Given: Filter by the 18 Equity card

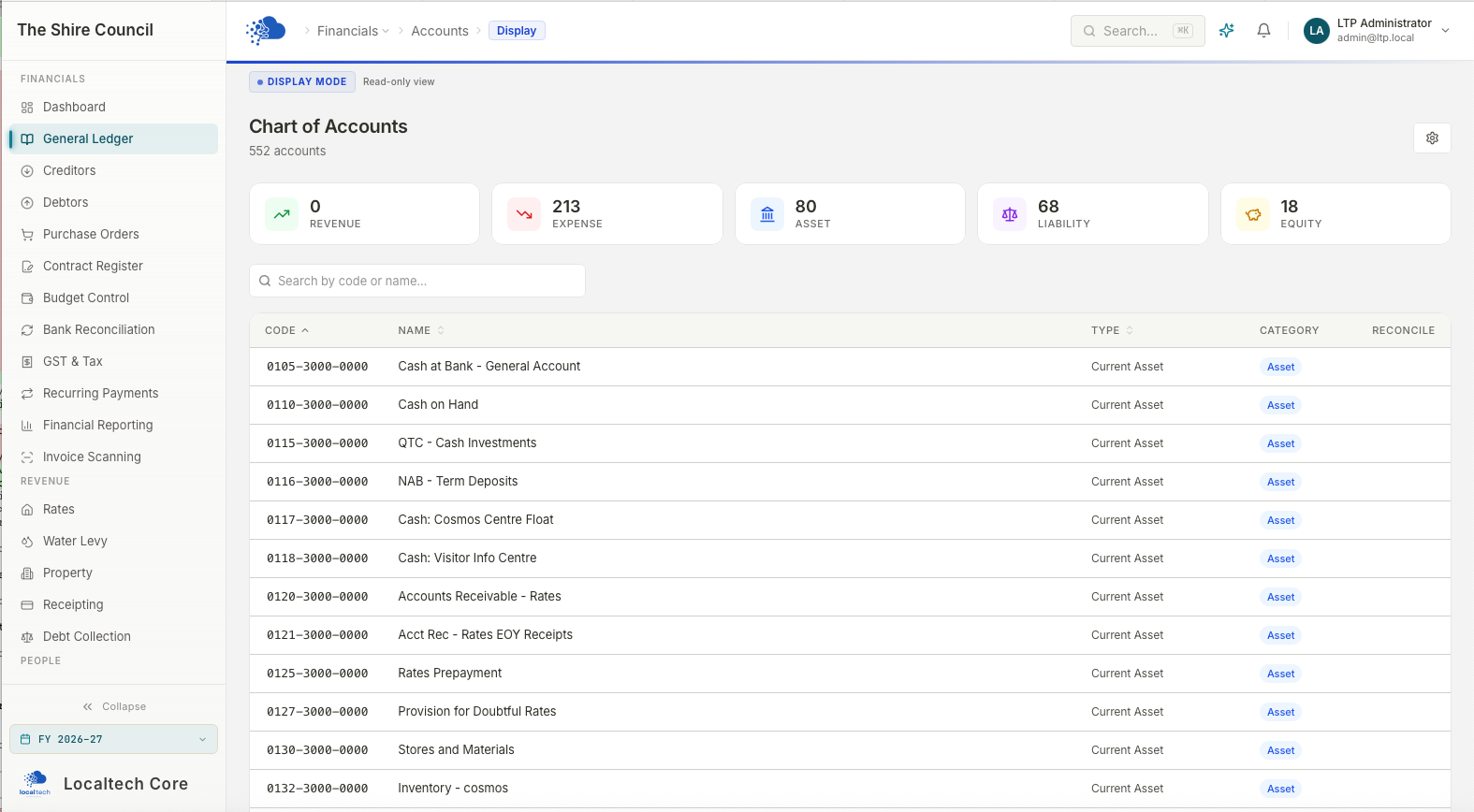Looking at the screenshot, I should (1335, 214).
